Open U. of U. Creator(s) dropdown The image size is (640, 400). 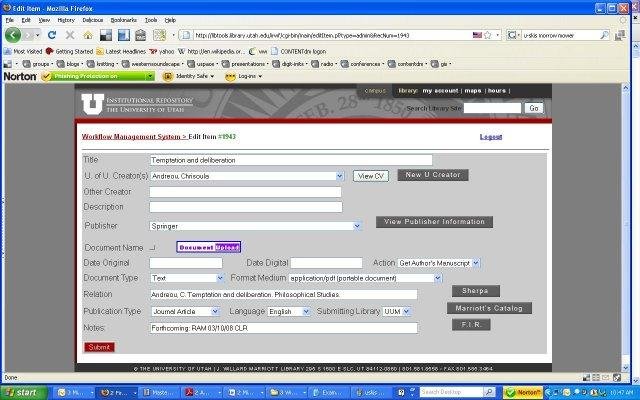(x=247, y=176)
